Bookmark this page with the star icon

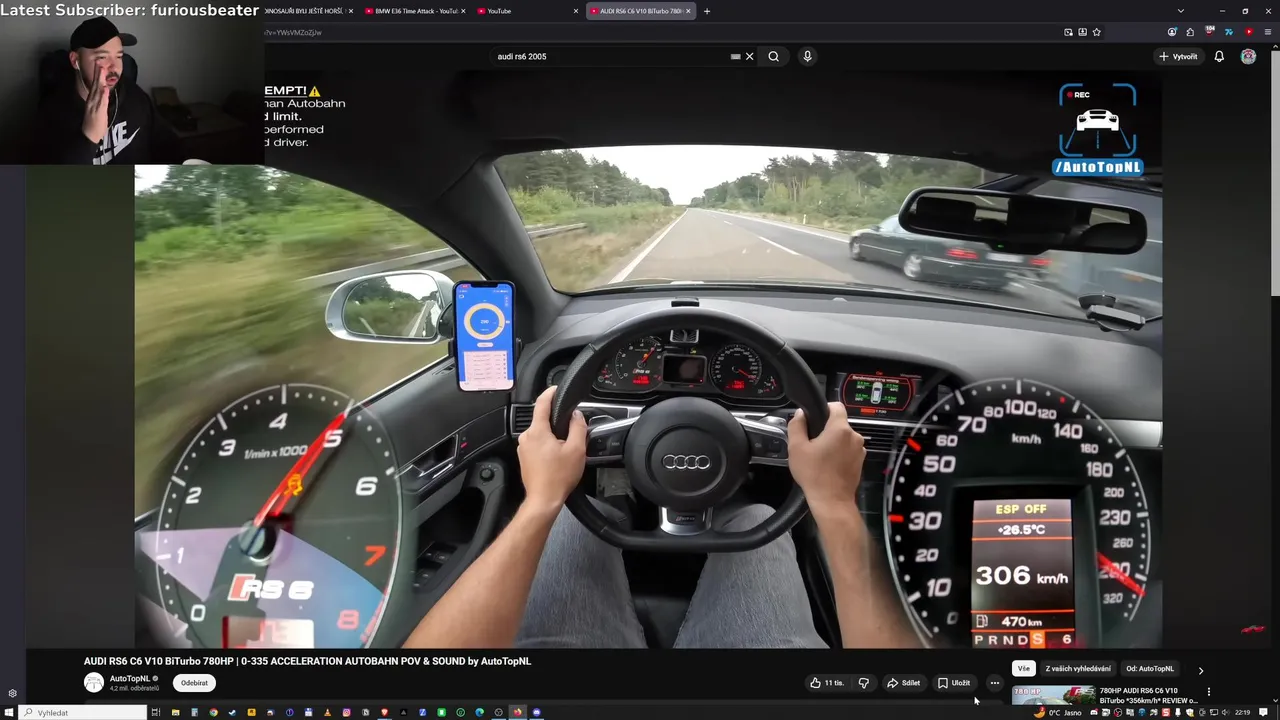(x=1097, y=32)
